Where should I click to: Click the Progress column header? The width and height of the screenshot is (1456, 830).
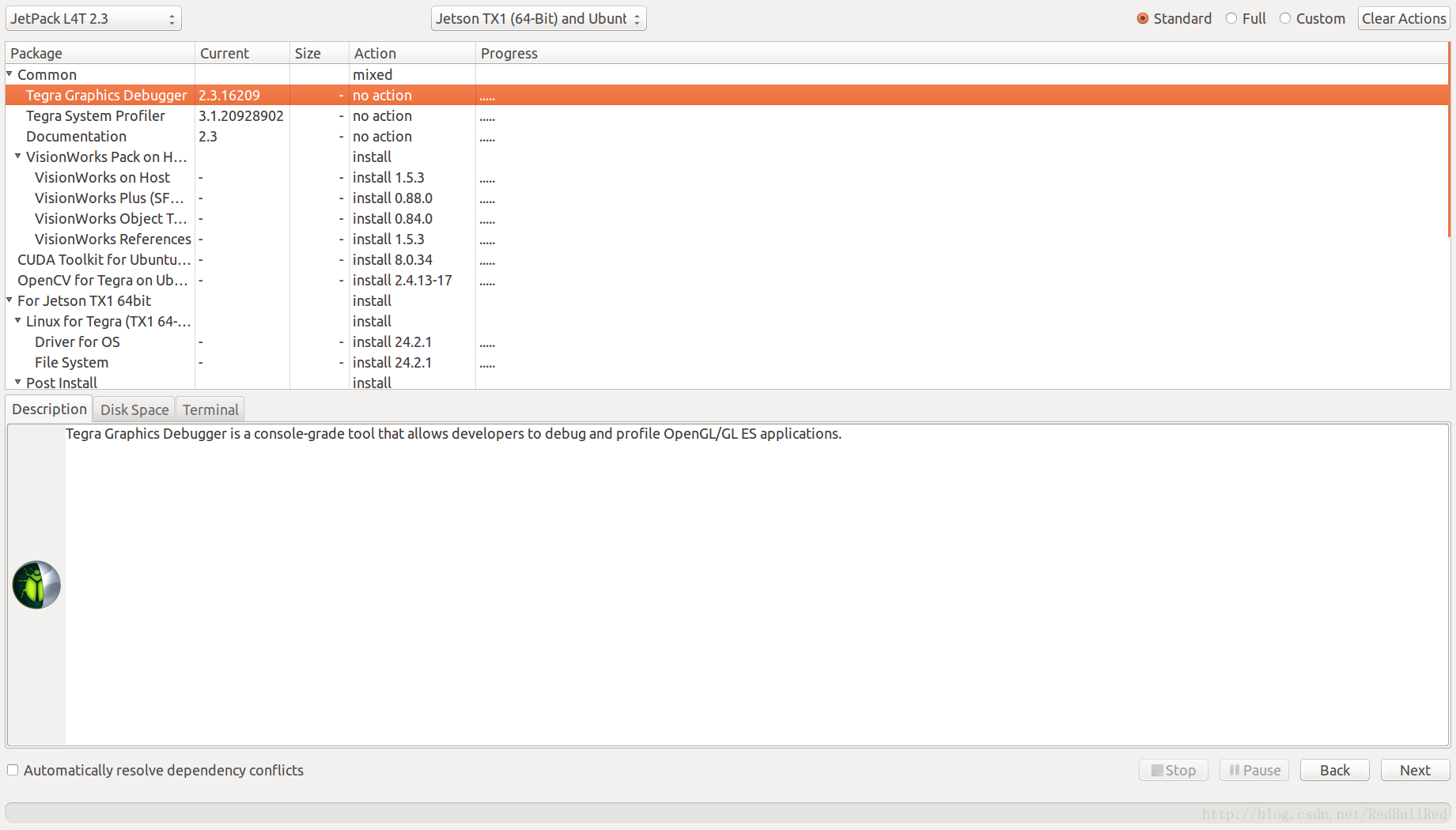click(x=961, y=53)
